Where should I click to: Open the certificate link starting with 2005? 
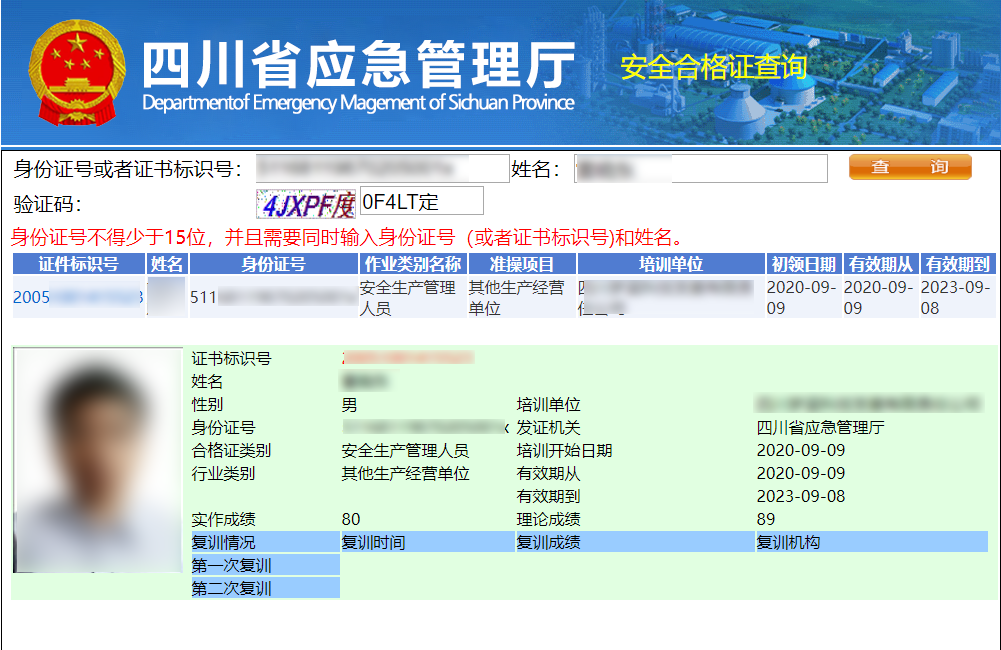[x=78, y=297]
